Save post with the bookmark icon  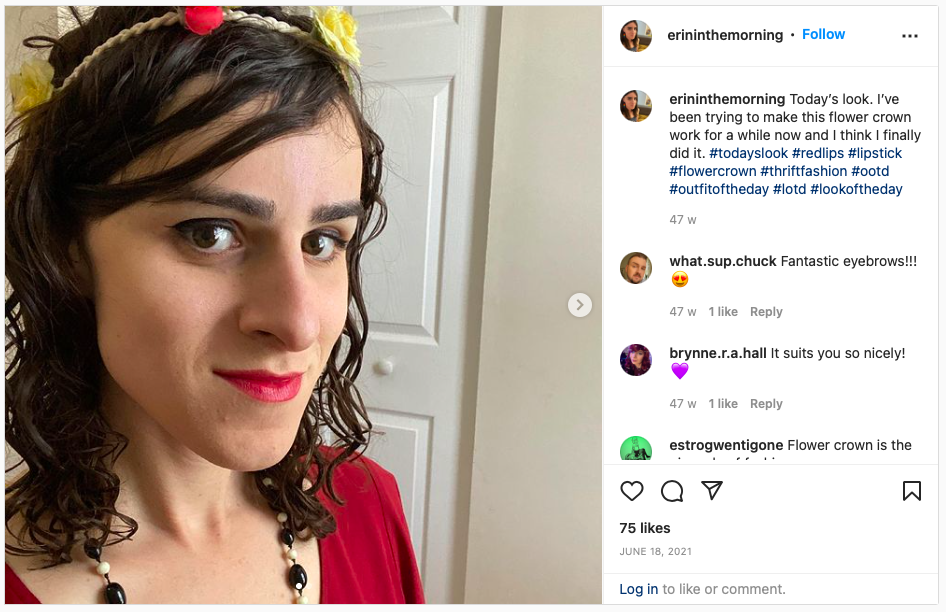click(912, 491)
